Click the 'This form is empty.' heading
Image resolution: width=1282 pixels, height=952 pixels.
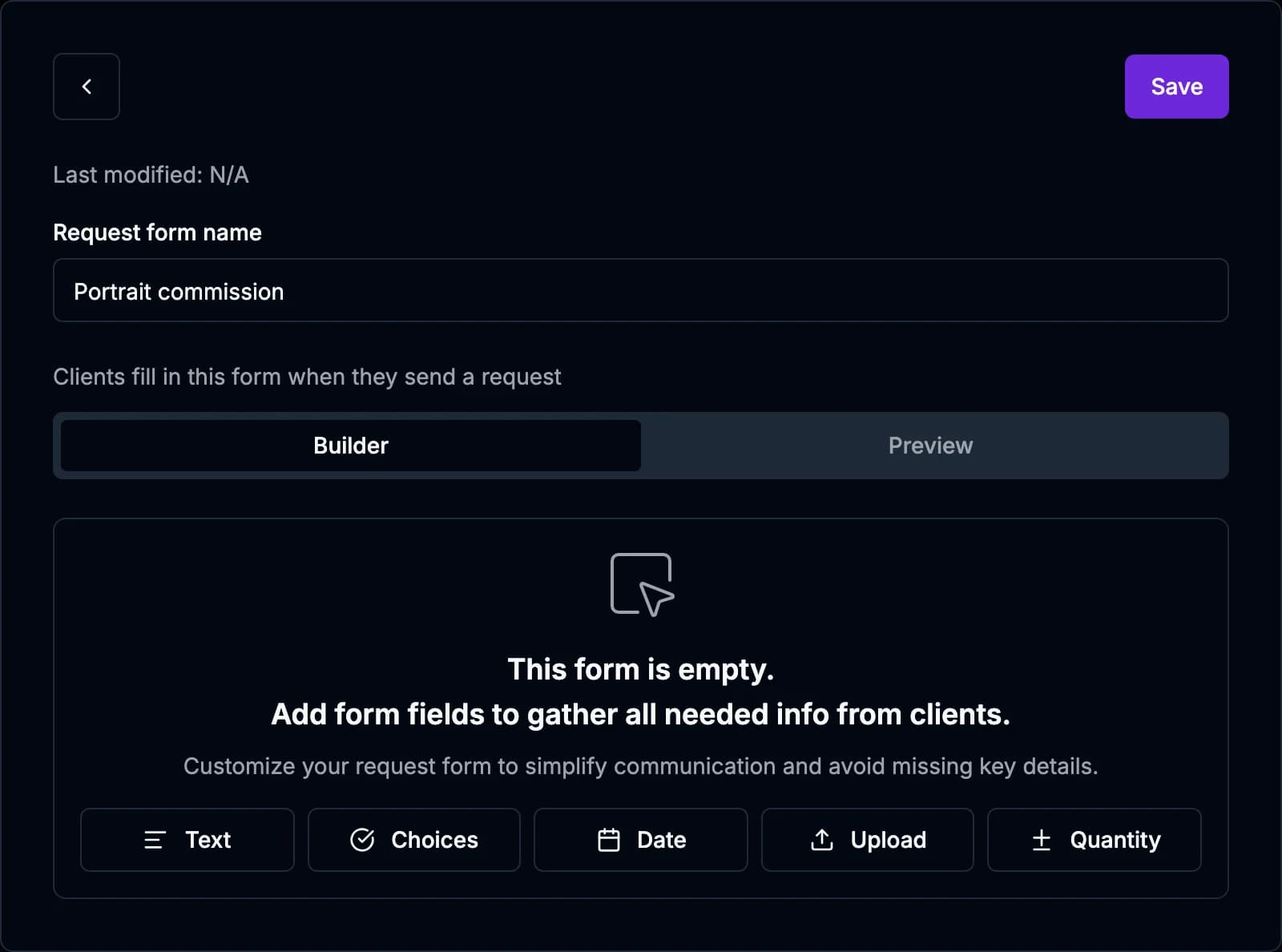(641, 669)
